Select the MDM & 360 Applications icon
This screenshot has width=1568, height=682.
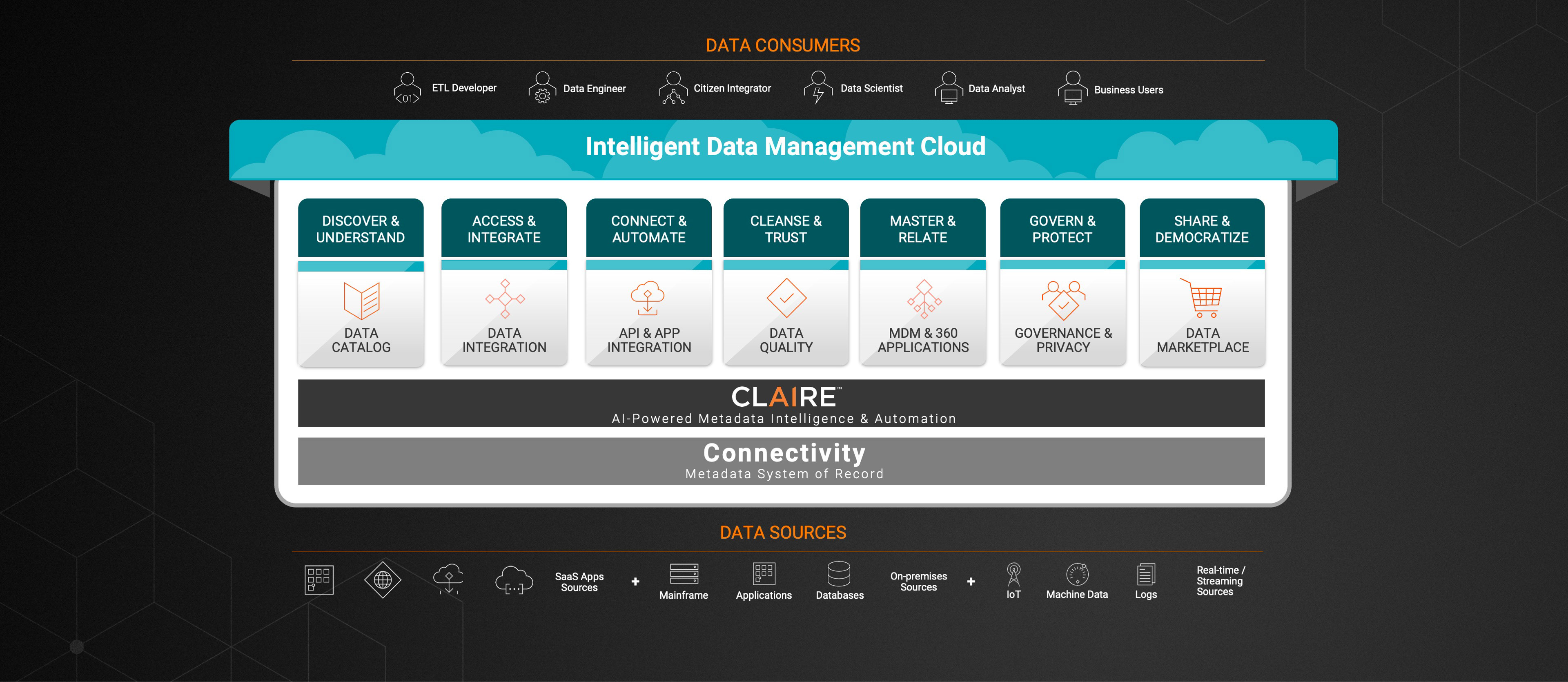coord(924,299)
